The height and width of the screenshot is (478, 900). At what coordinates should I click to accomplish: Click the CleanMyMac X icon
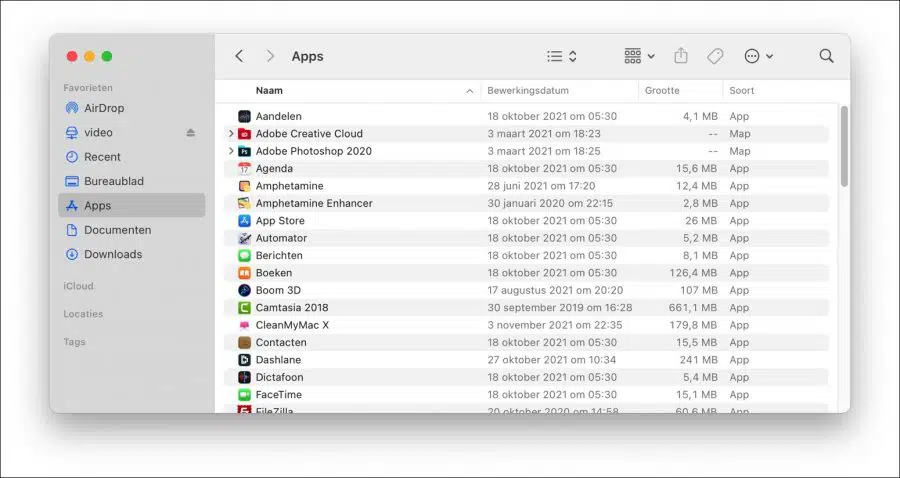[x=245, y=325]
